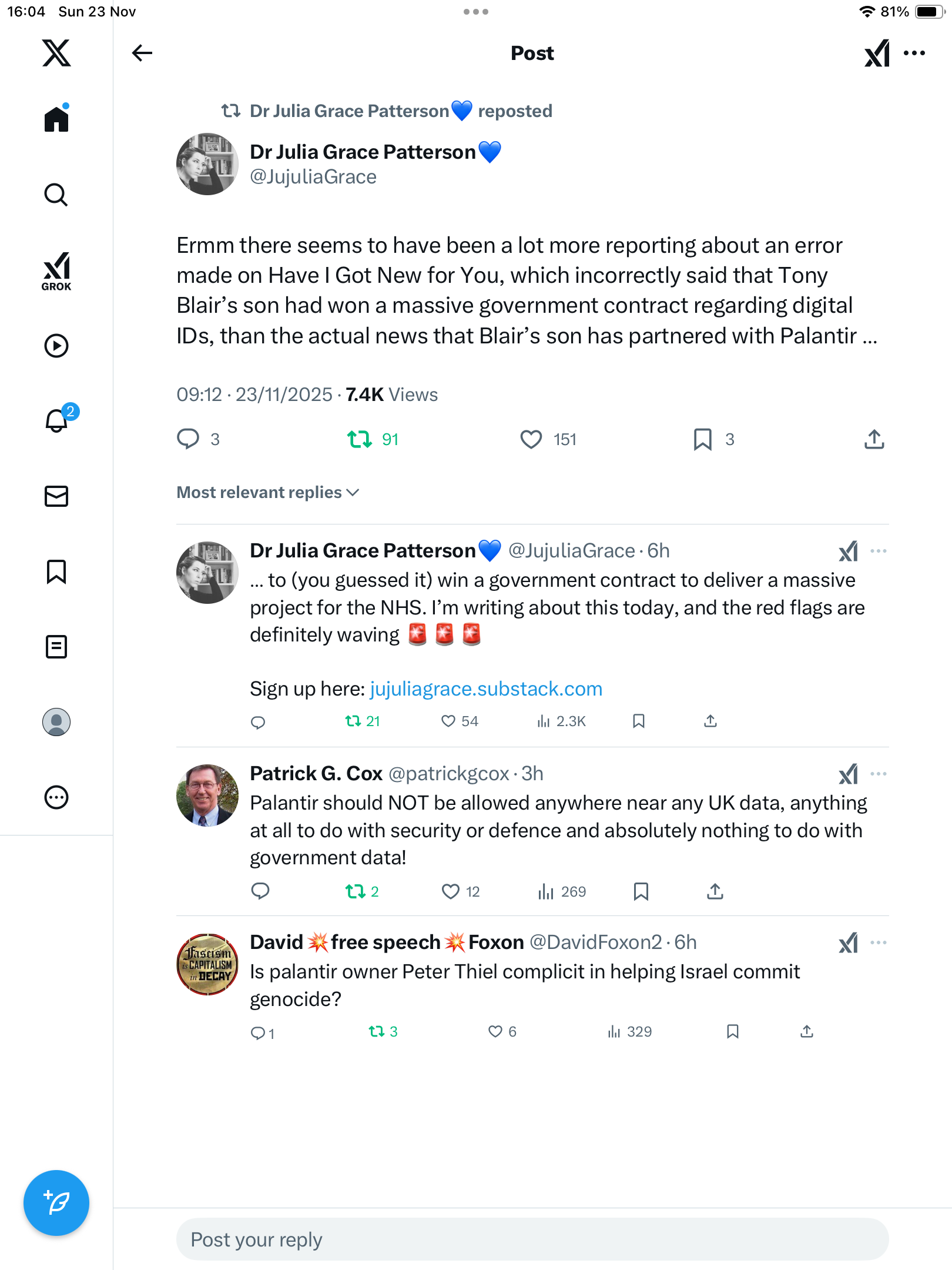Undo repost on the main post
Image resolution: width=952 pixels, height=1270 pixels.
click(360, 439)
